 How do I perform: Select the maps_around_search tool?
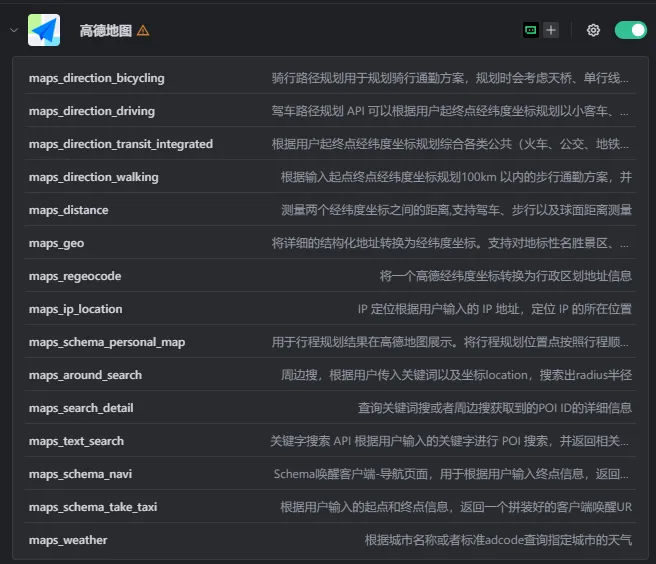(330, 375)
